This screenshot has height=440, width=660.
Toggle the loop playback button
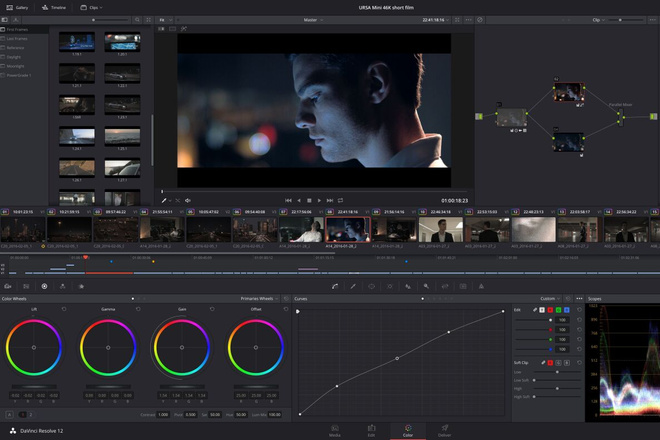340,200
